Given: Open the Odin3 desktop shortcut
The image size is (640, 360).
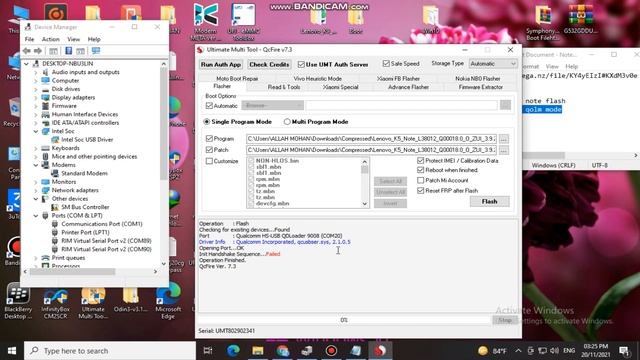Looking at the screenshot, I should 131,299.
